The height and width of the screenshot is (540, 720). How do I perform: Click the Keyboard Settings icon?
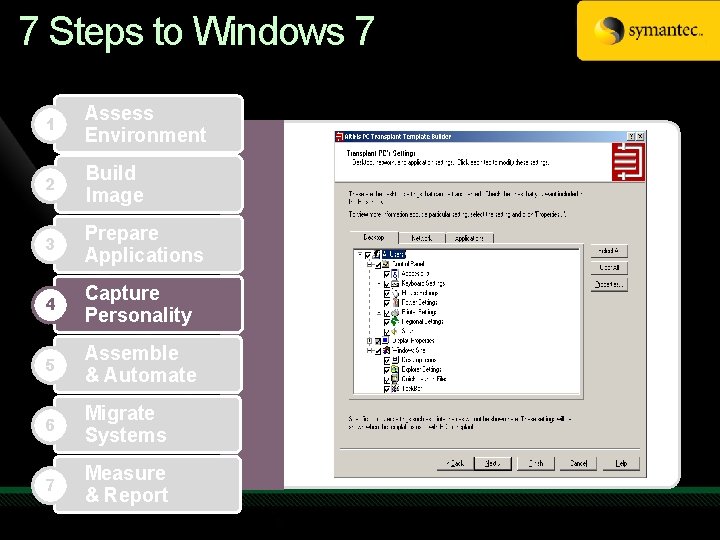click(394, 283)
